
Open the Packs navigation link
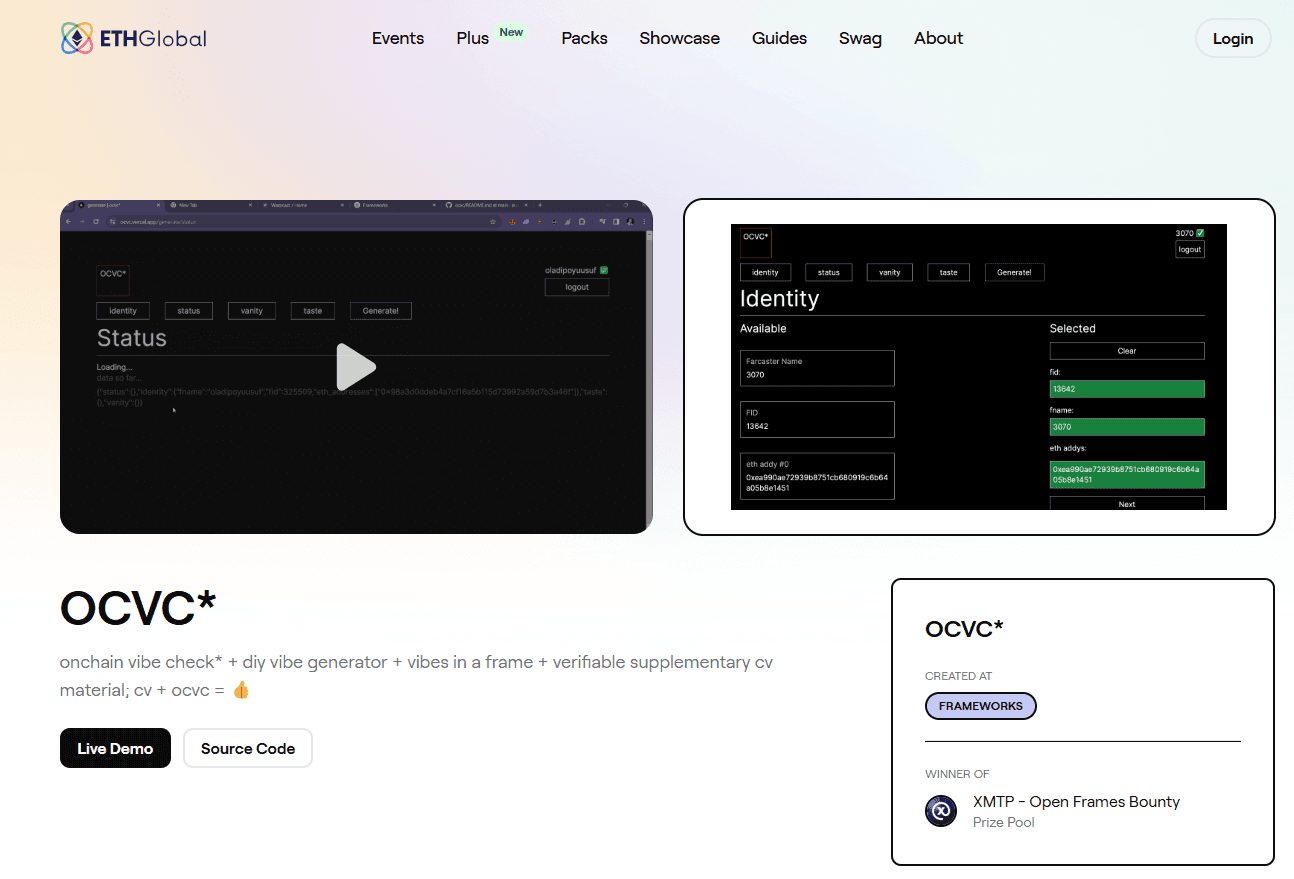click(585, 38)
